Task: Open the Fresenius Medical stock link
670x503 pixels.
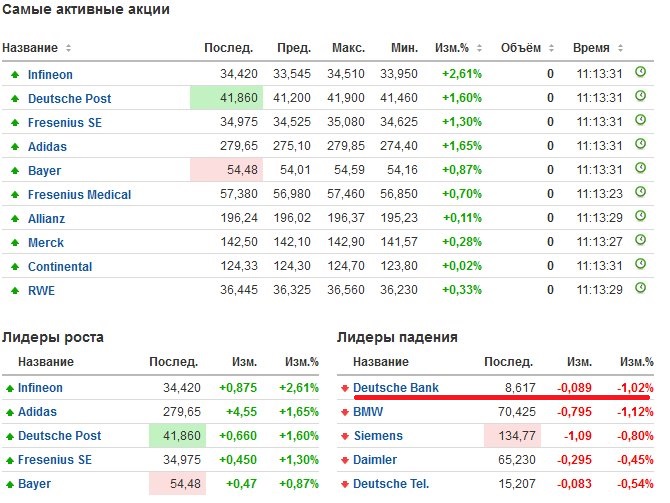Action: [x=79, y=195]
